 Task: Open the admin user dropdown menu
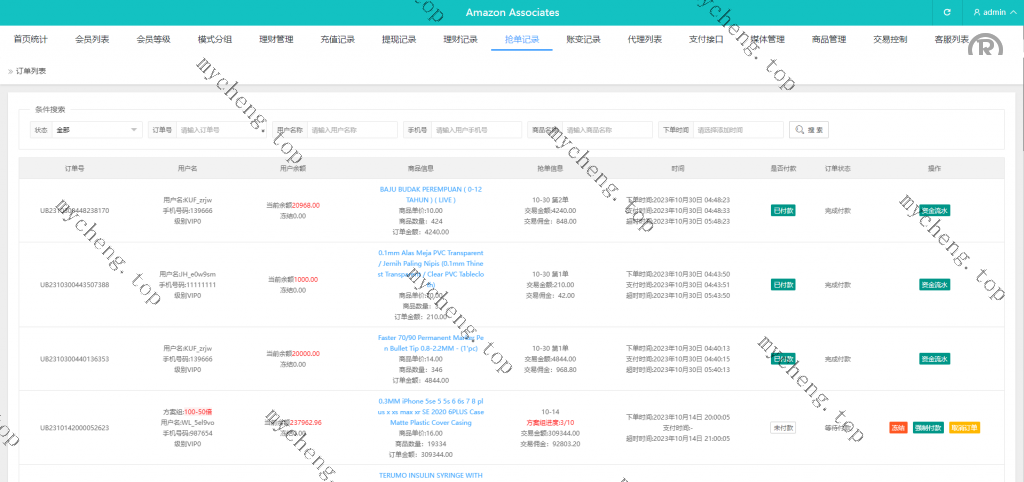coord(993,12)
